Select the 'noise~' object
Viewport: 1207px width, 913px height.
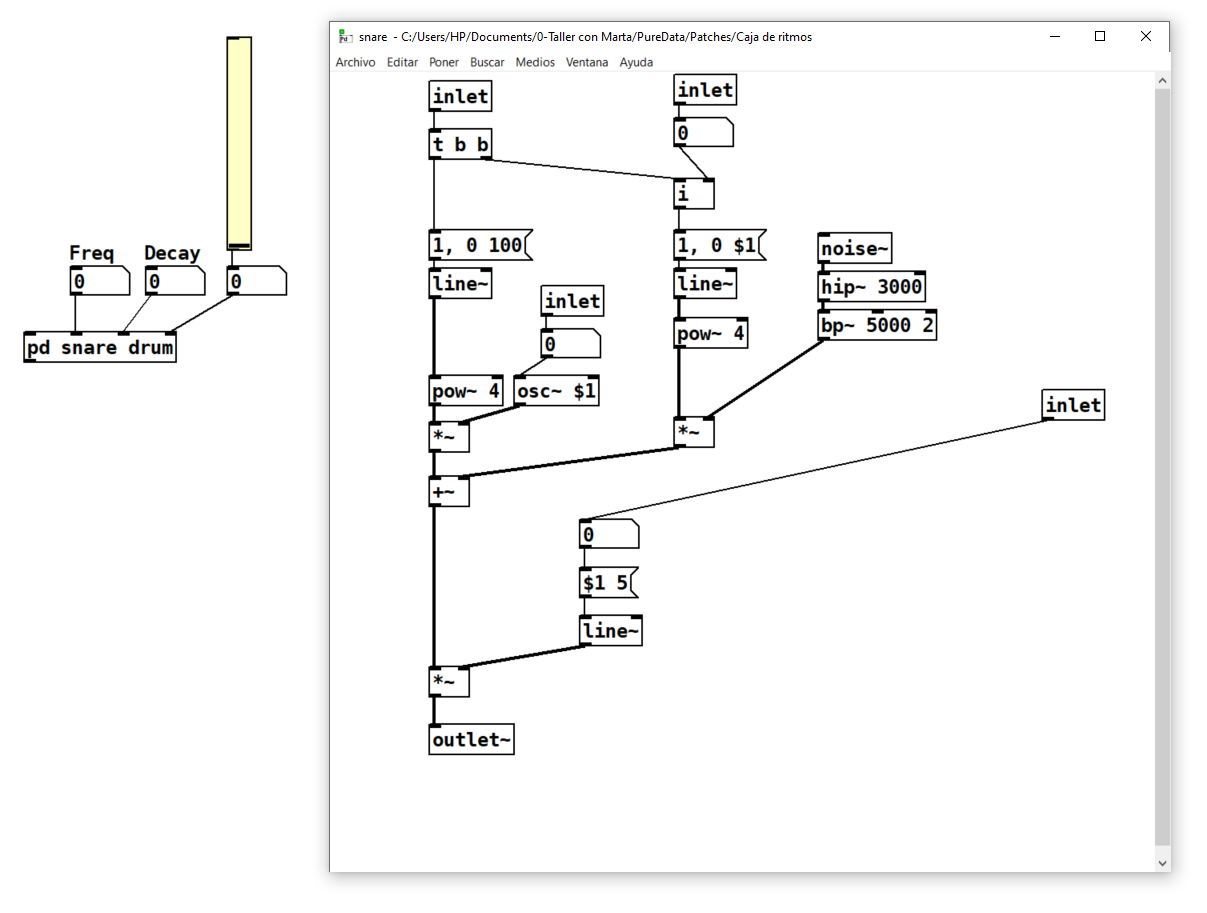(x=855, y=248)
